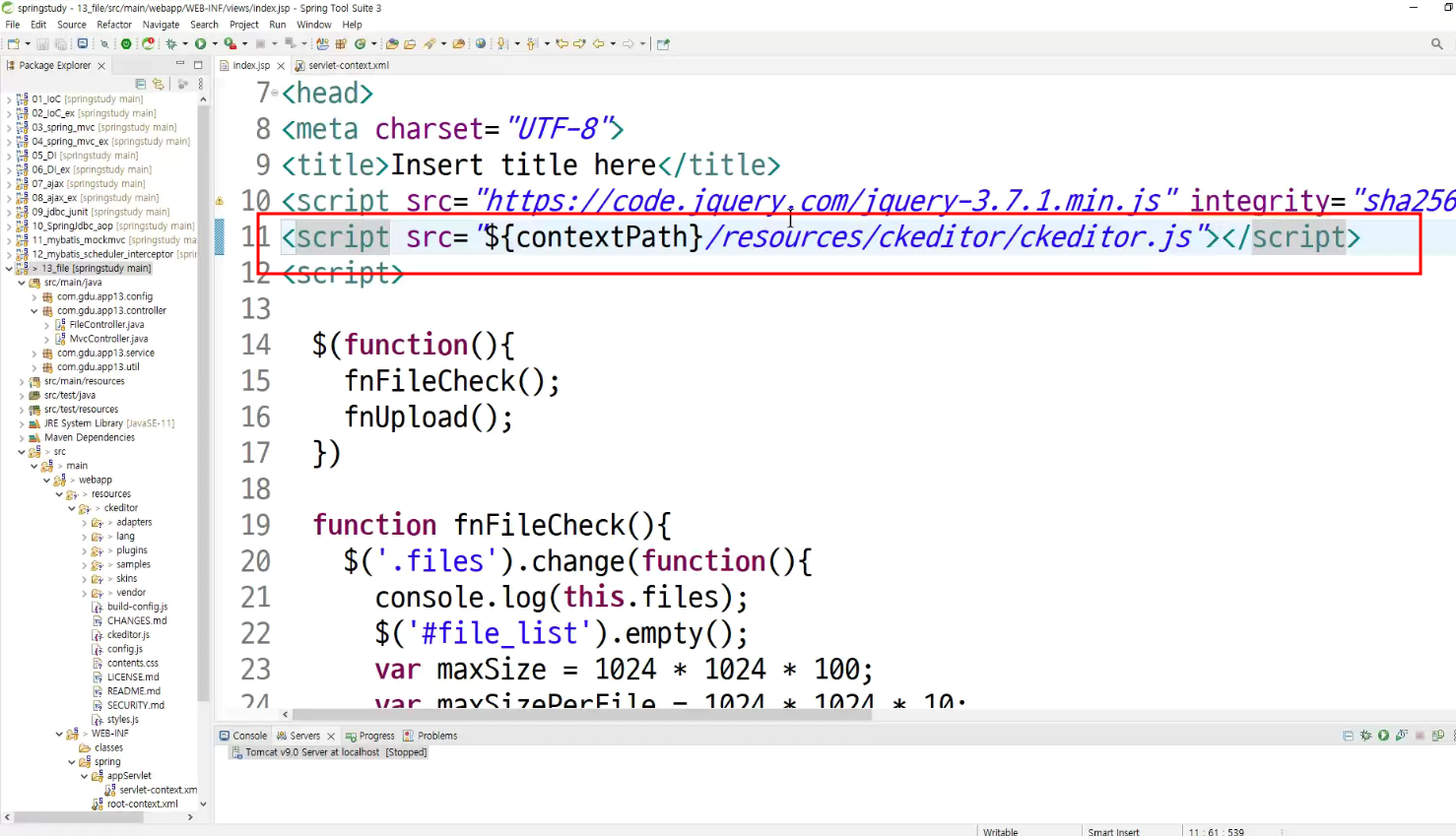Click the Debug bug icon in main toolbar
The height and width of the screenshot is (836, 1456).
coord(170,43)
